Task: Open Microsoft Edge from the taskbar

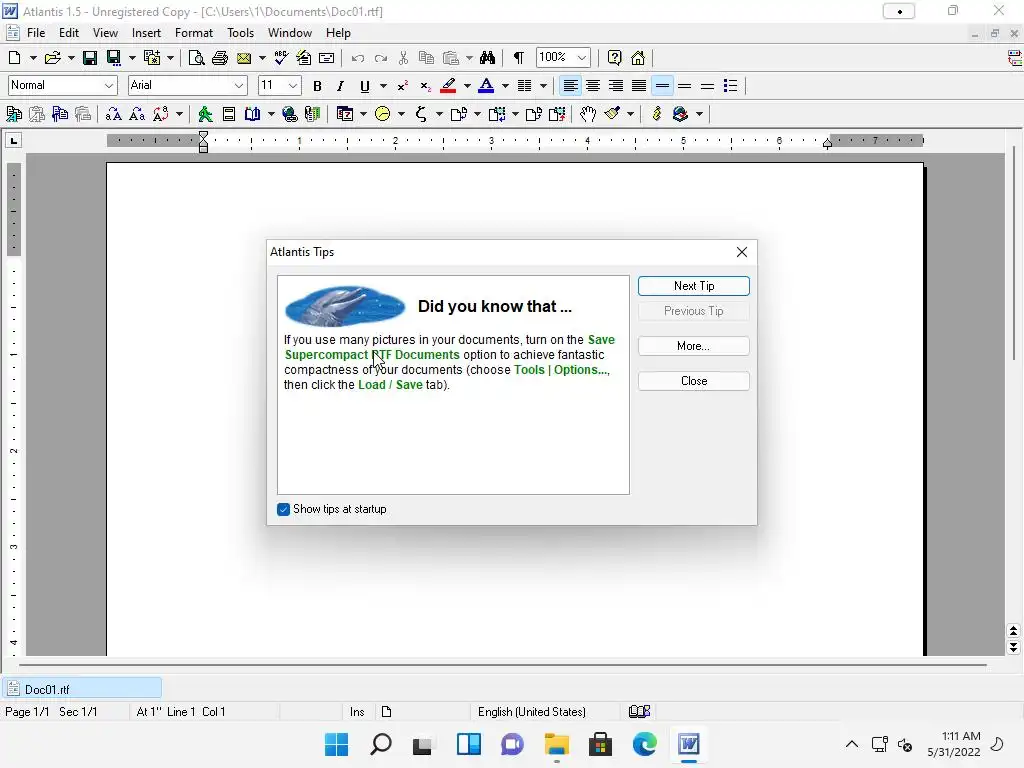Action: pyautogui.click(x=645, y=744)
